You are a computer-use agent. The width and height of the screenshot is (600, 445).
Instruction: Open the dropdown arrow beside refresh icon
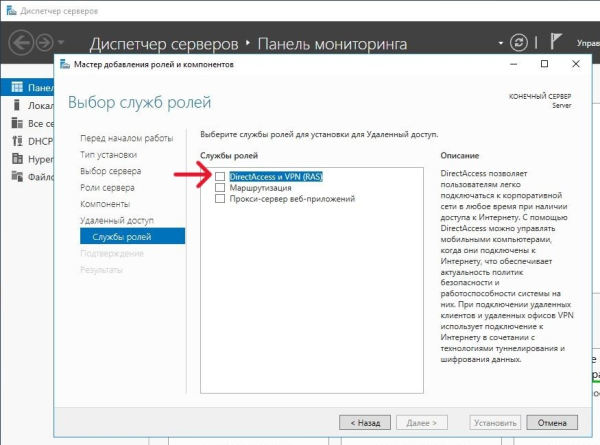tap(501, 43)
